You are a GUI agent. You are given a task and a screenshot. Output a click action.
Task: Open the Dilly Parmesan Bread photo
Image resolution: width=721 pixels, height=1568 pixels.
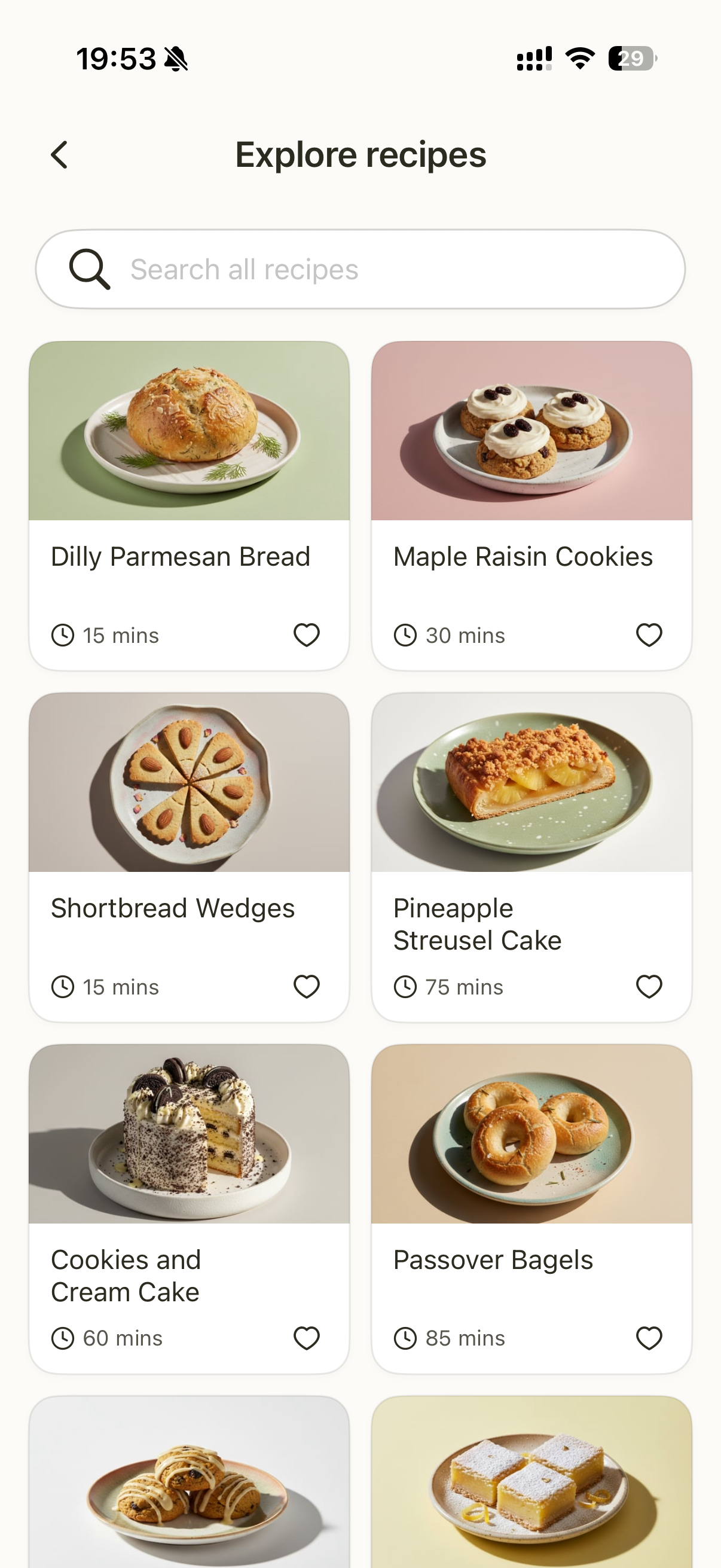(x=190, y=431)
